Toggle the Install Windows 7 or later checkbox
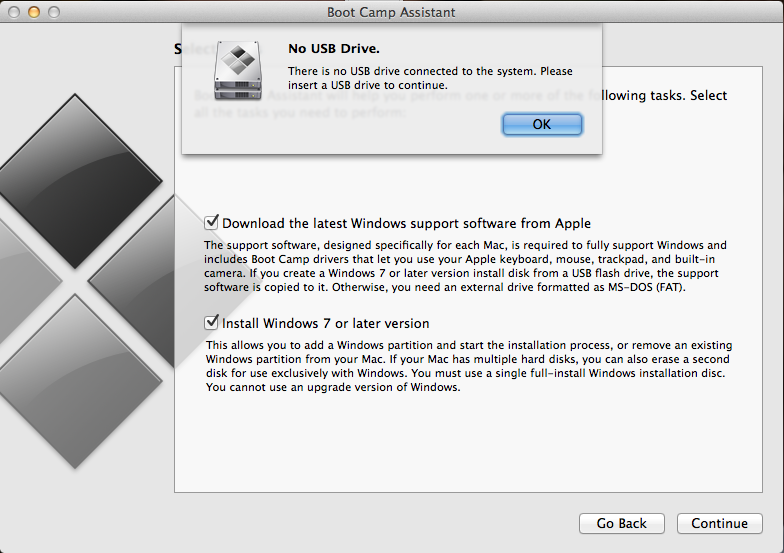The image size is (784, 553). [x=212, y=322]
